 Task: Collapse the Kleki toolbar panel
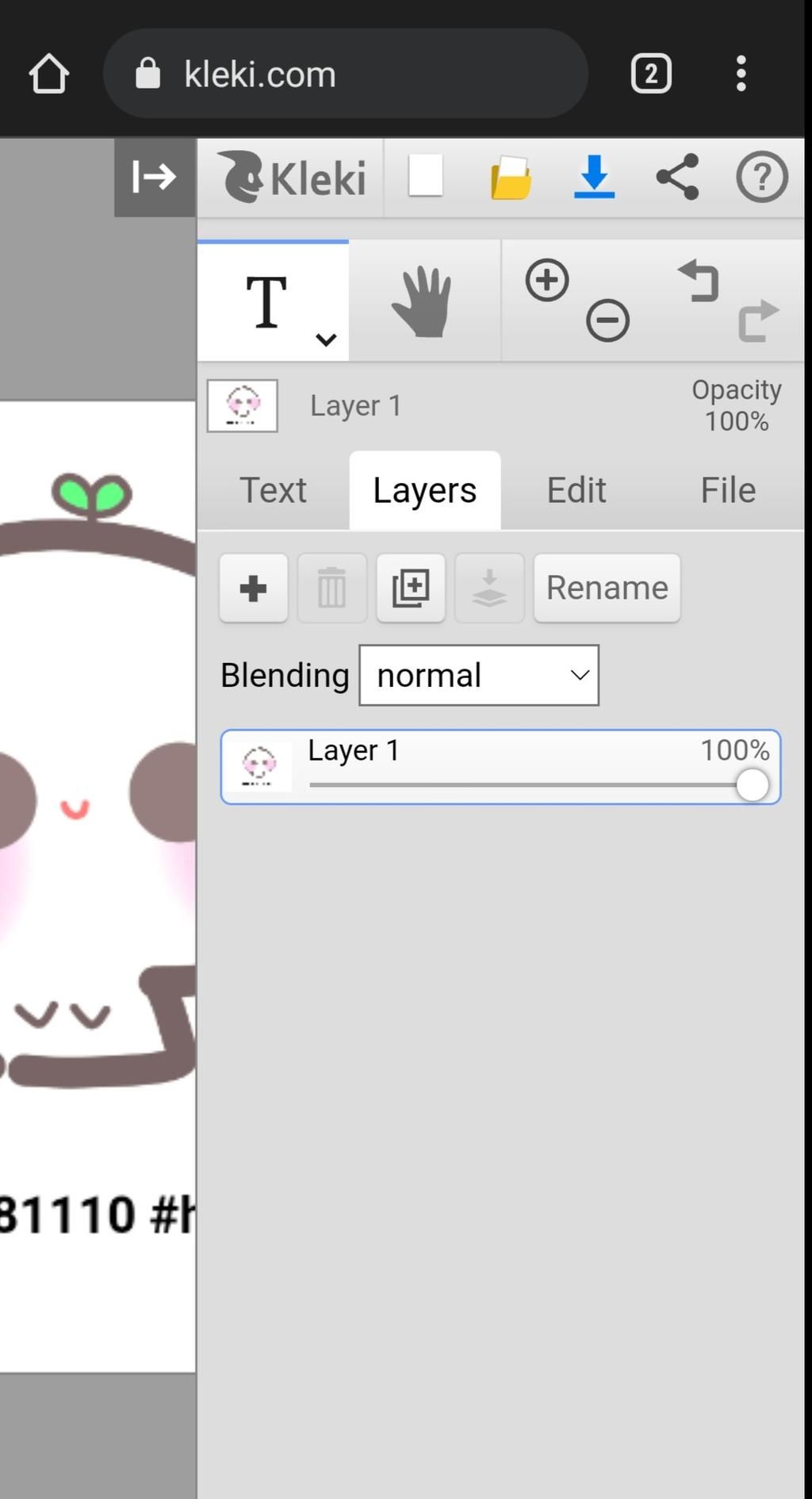pyautogui.click(x=155, y=177)
